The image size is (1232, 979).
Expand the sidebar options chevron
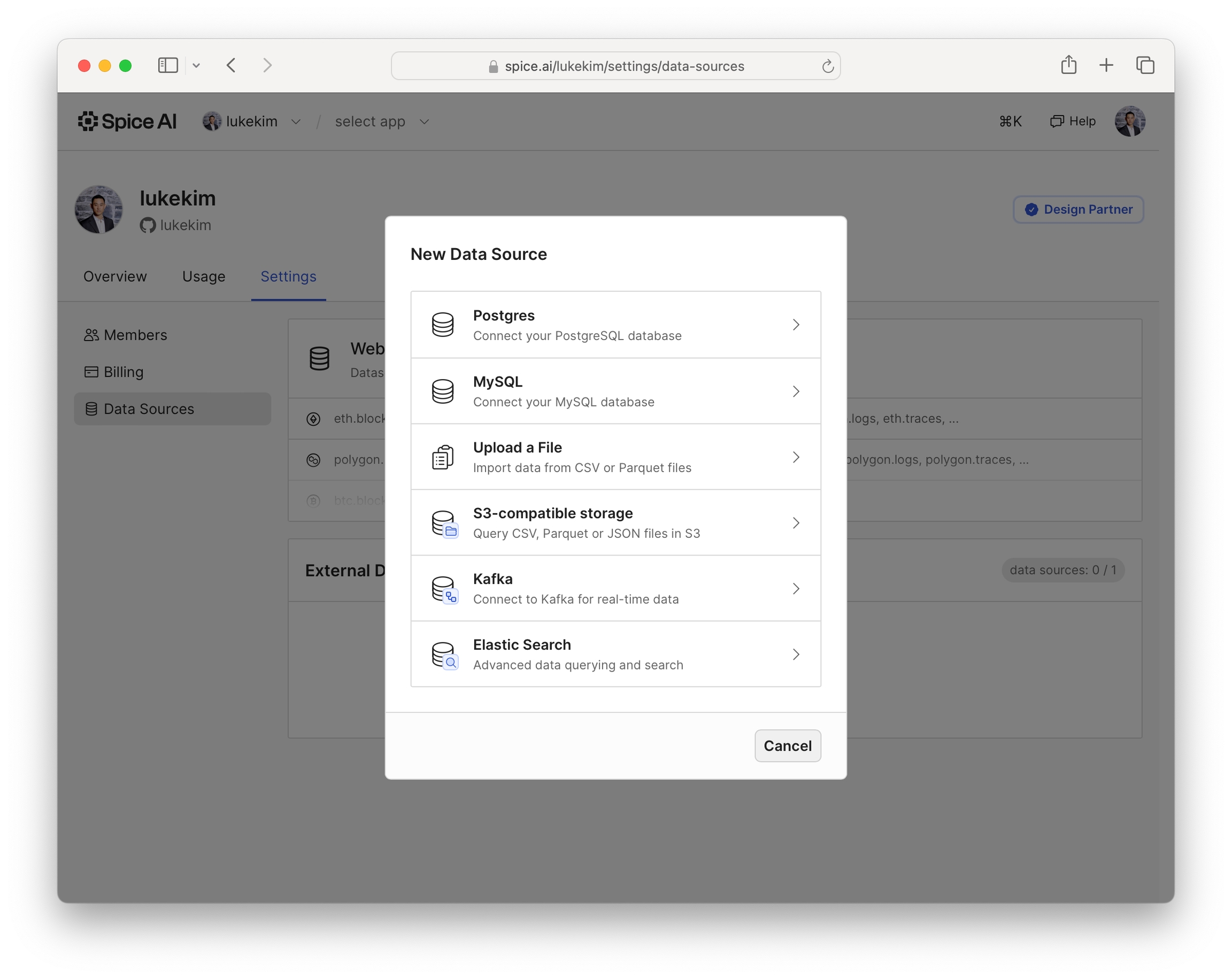pos(196,65)
